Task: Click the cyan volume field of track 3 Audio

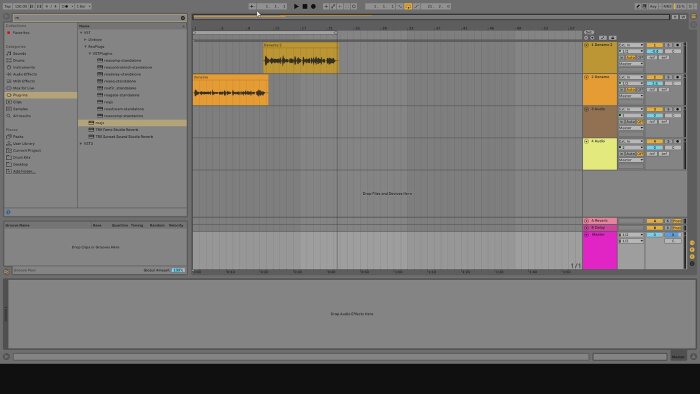Action: (654, 116)
